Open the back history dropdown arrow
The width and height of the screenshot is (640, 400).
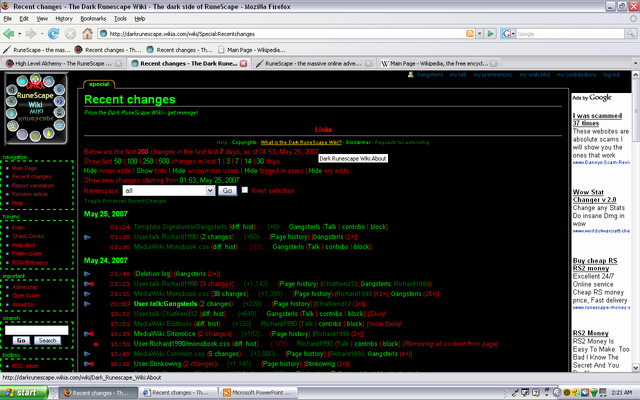19,33
